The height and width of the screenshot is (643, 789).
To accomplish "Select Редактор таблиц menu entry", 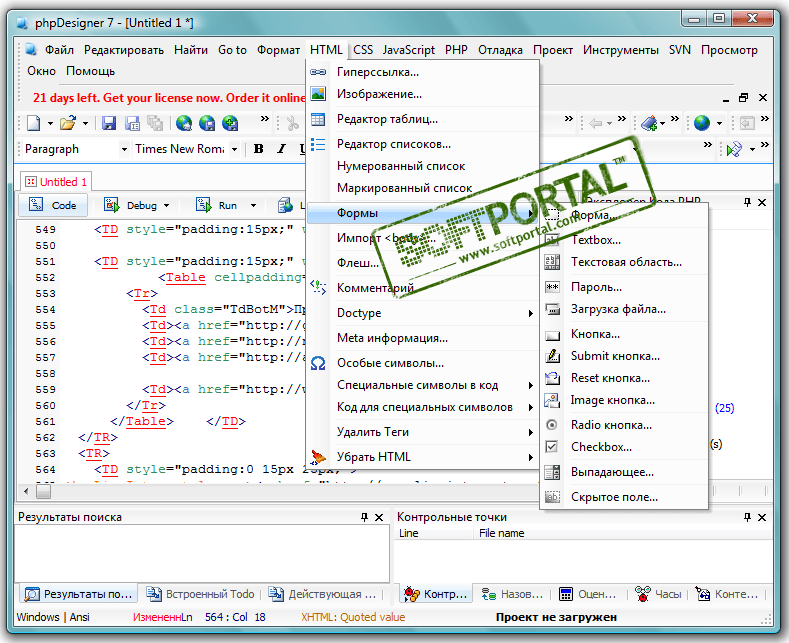I will (423, 119).
